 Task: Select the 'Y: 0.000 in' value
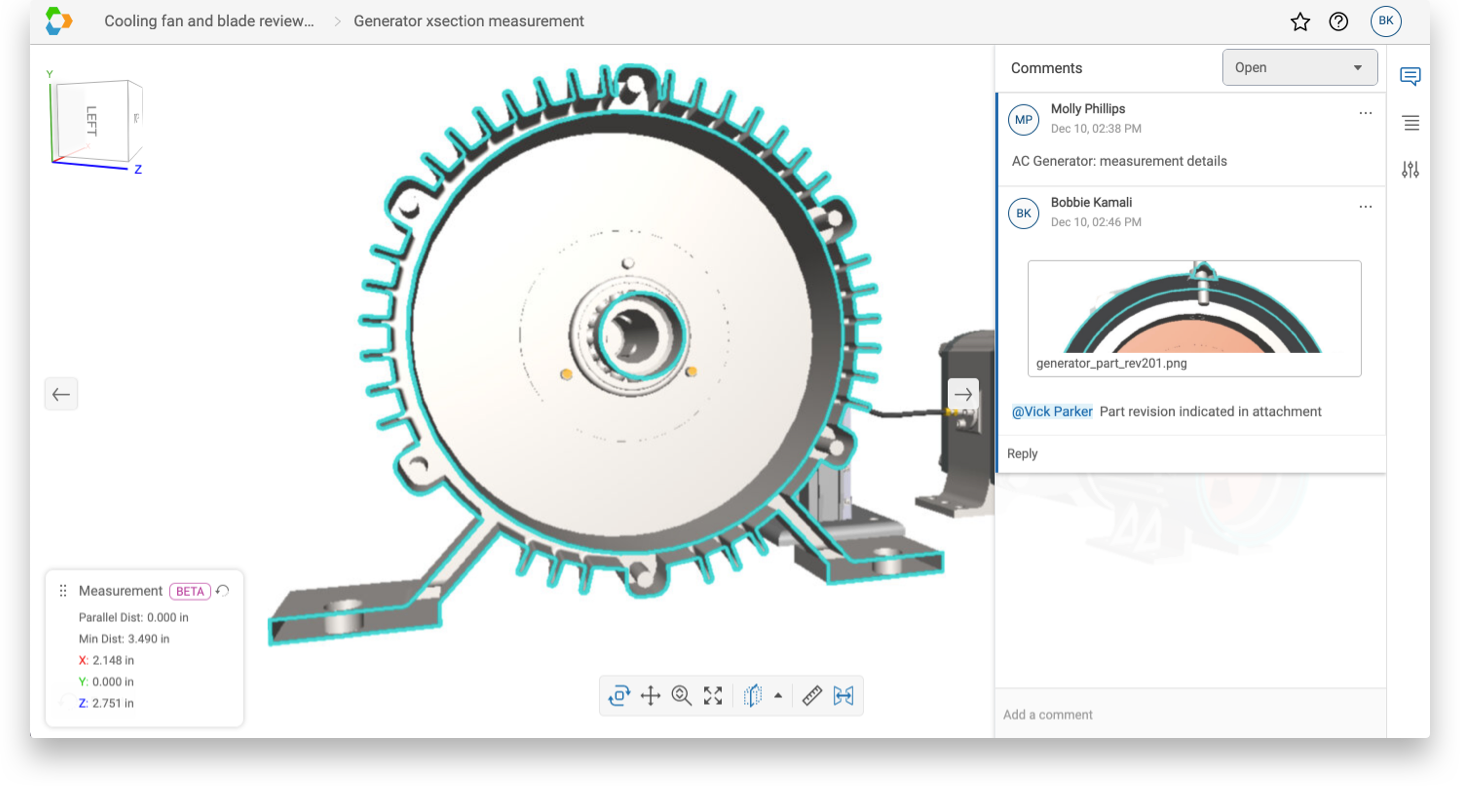tap(106, 682)
